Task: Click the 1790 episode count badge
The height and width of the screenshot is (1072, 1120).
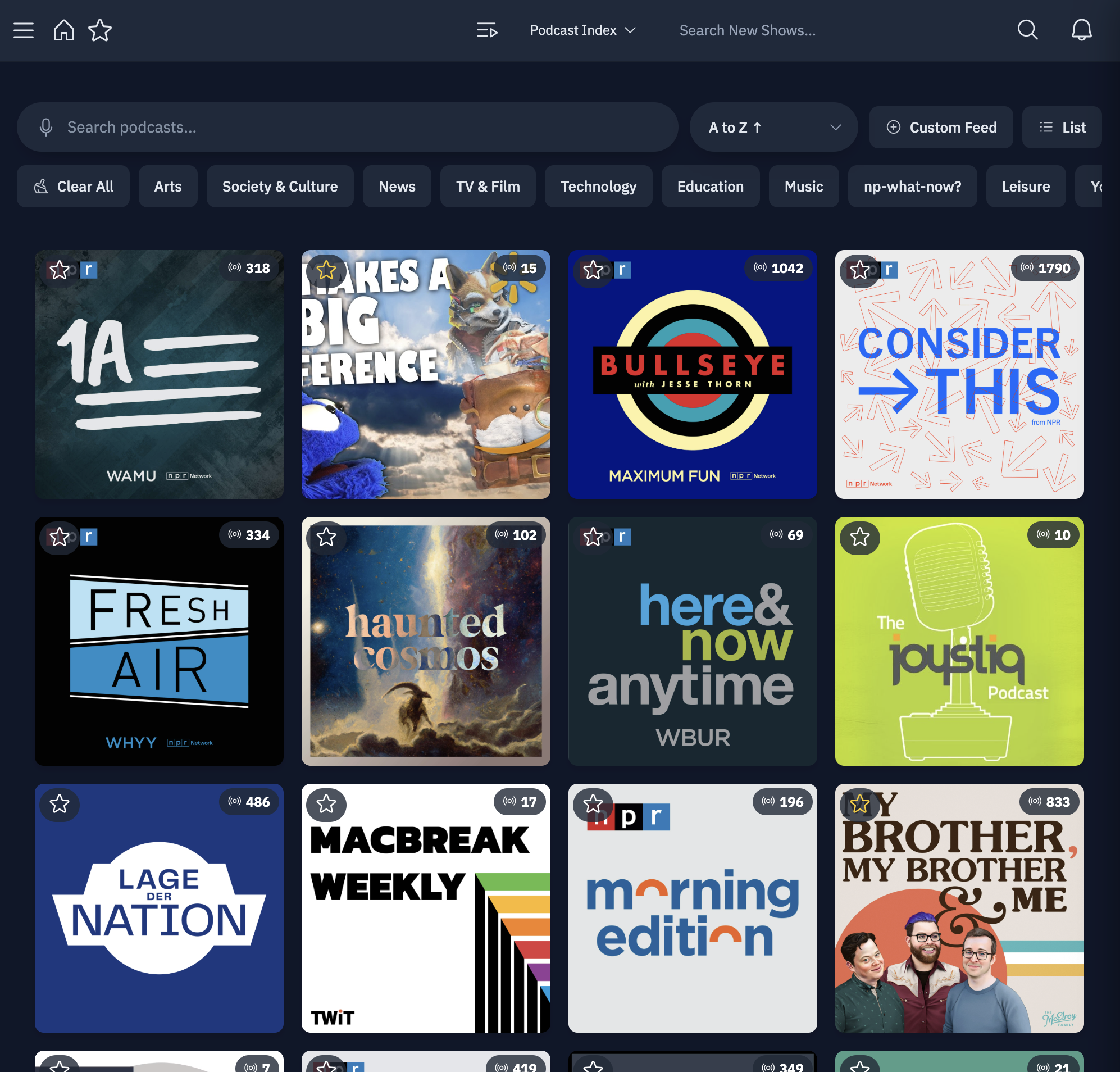Action: (x=1045, y=268)
